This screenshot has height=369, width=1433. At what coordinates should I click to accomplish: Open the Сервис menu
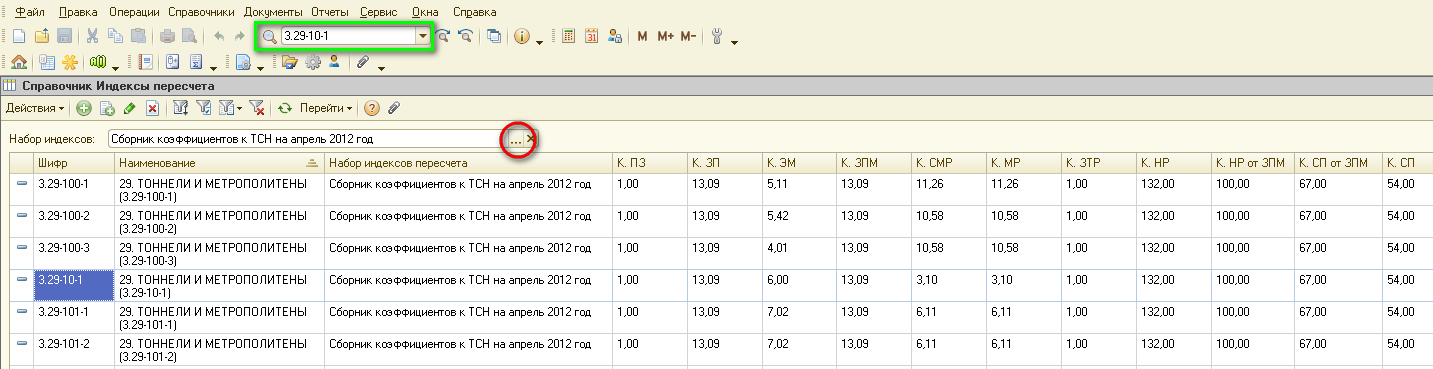coord(377,12)
